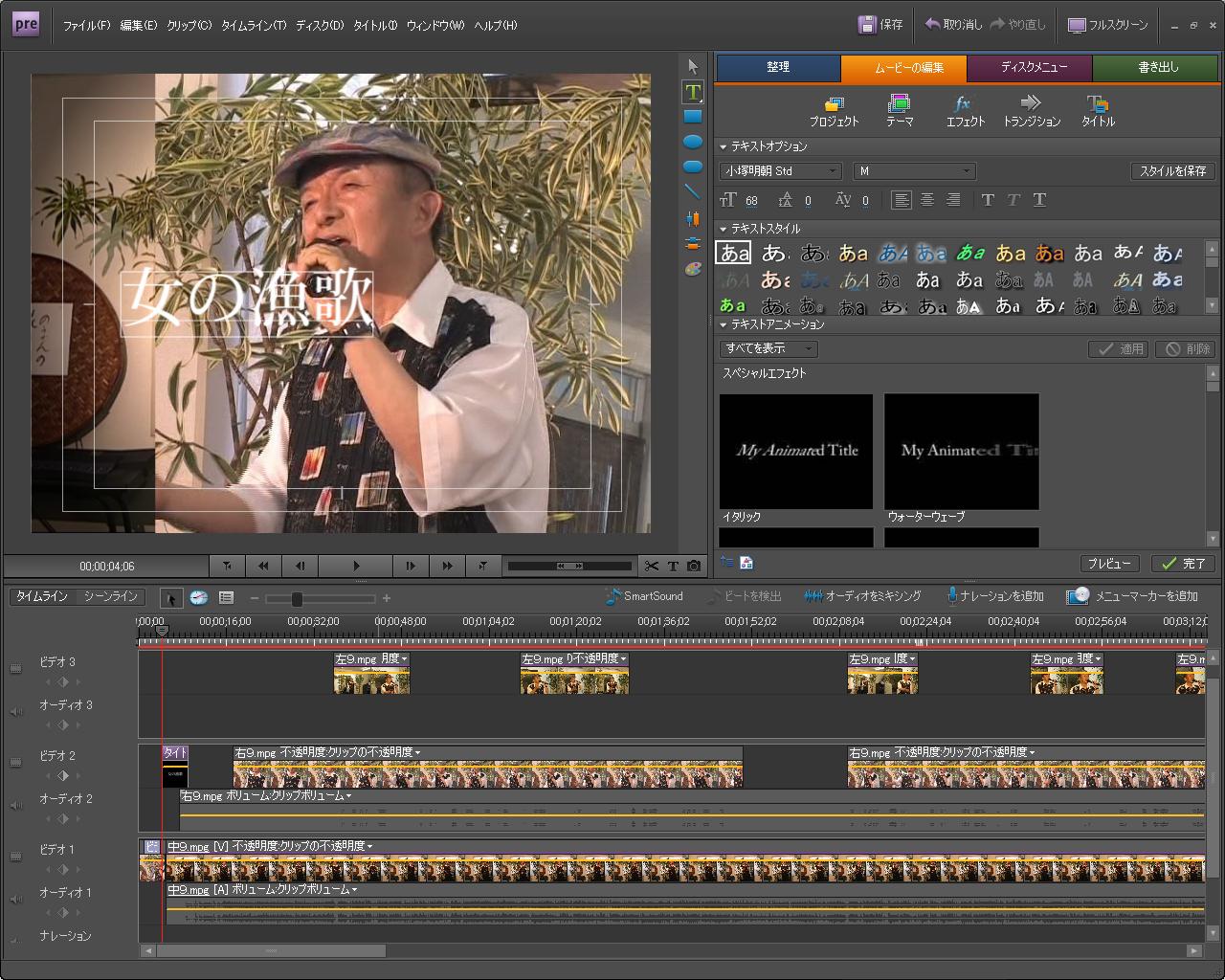Open the エフェクト (Effects) panel
Image resolution: width=1225 pixels, height=980 pixels.
[965, 111]
